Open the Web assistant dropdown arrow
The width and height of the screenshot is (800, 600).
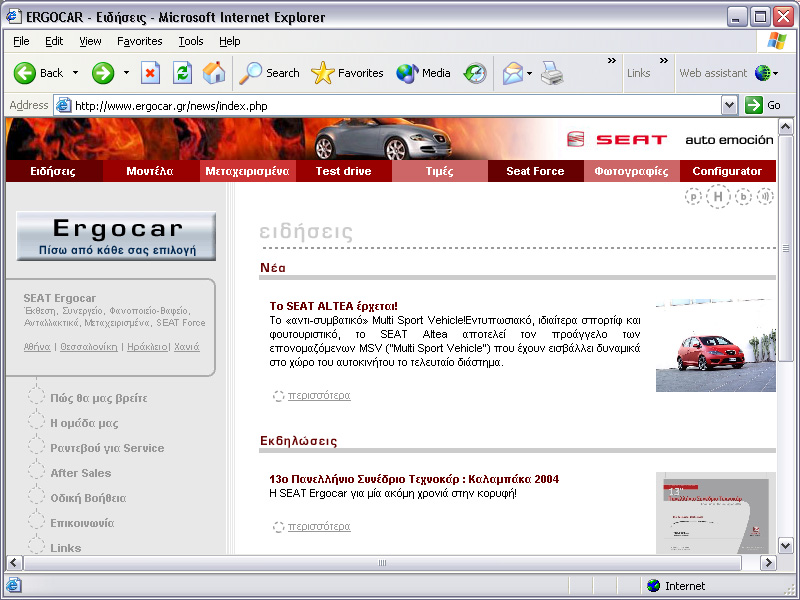[776, 73]
